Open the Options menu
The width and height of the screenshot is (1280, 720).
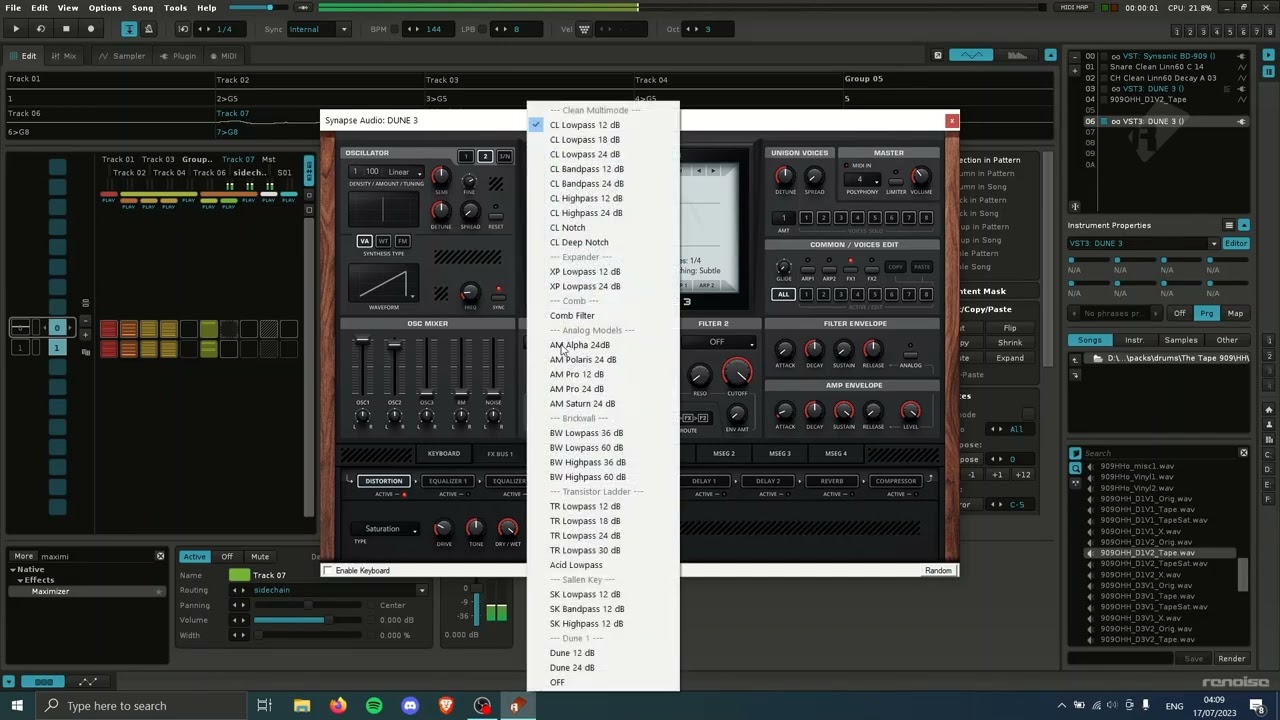105,8
